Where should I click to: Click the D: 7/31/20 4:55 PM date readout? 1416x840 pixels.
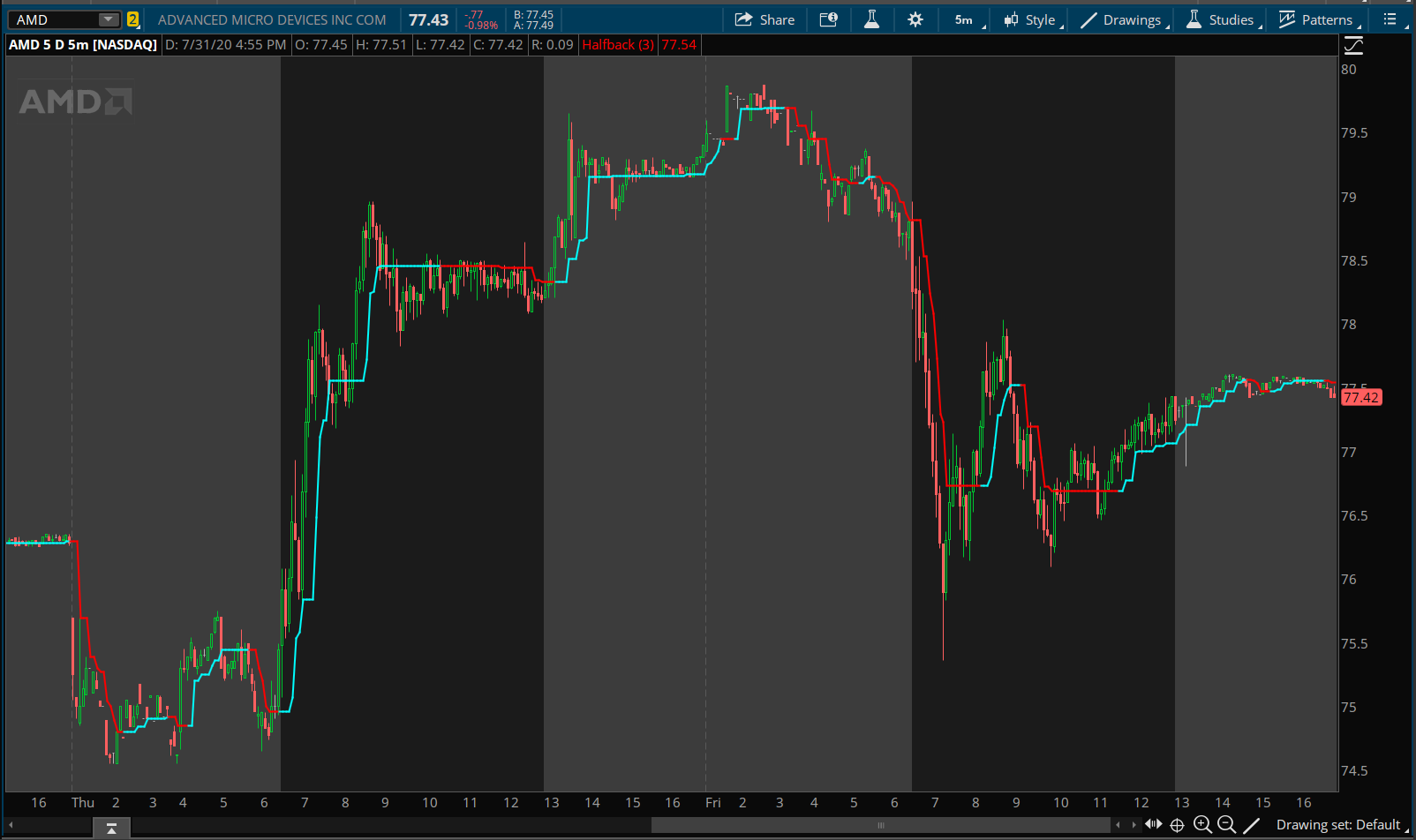(x=226, y=44)
